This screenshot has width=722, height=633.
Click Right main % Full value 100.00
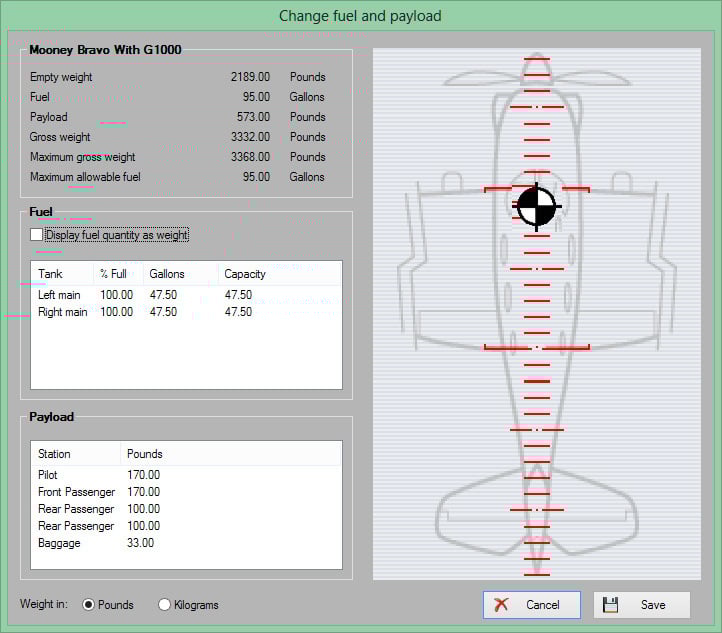click(x=116, y=312)
